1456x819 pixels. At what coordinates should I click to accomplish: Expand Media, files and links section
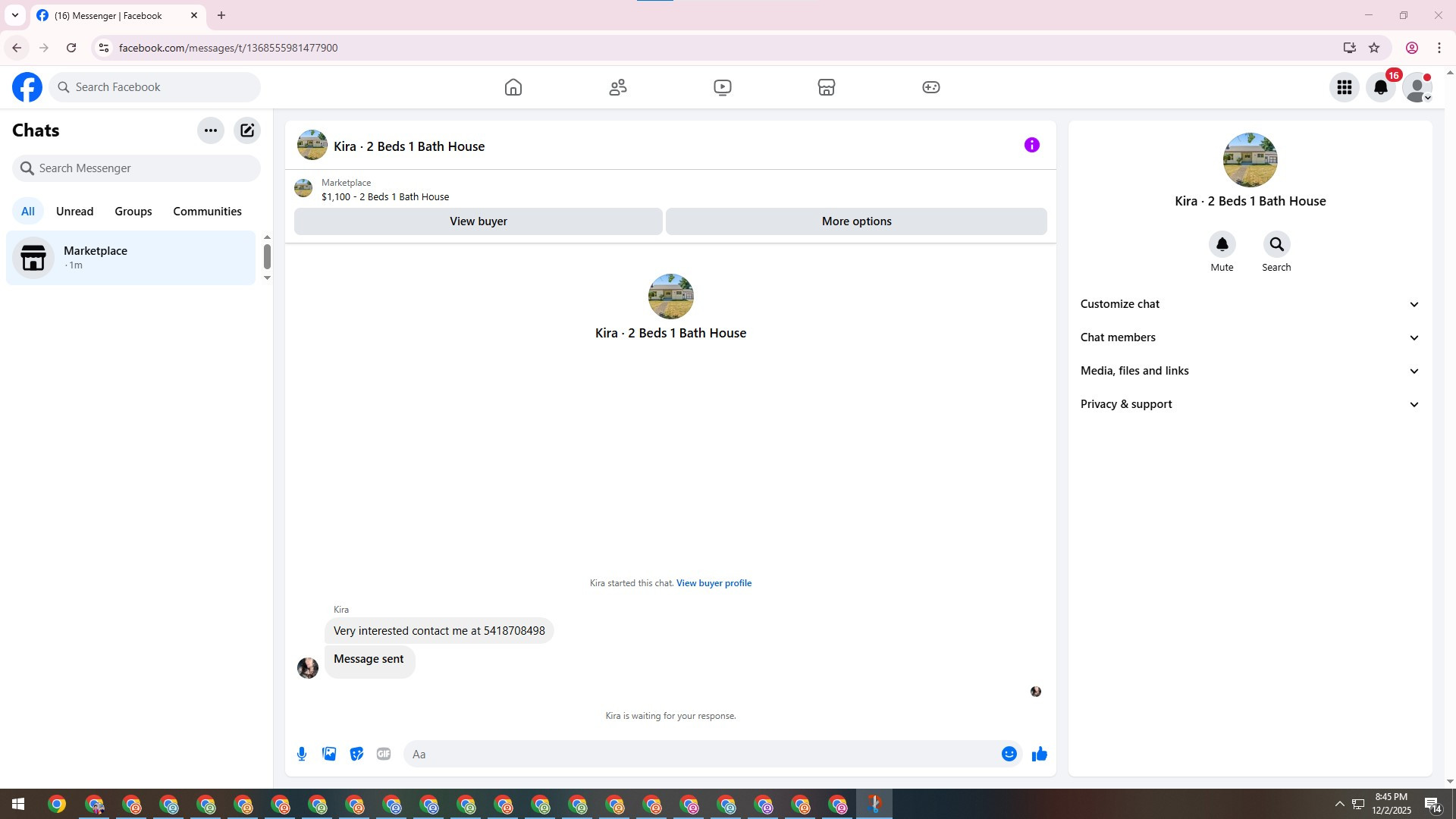1250,371
